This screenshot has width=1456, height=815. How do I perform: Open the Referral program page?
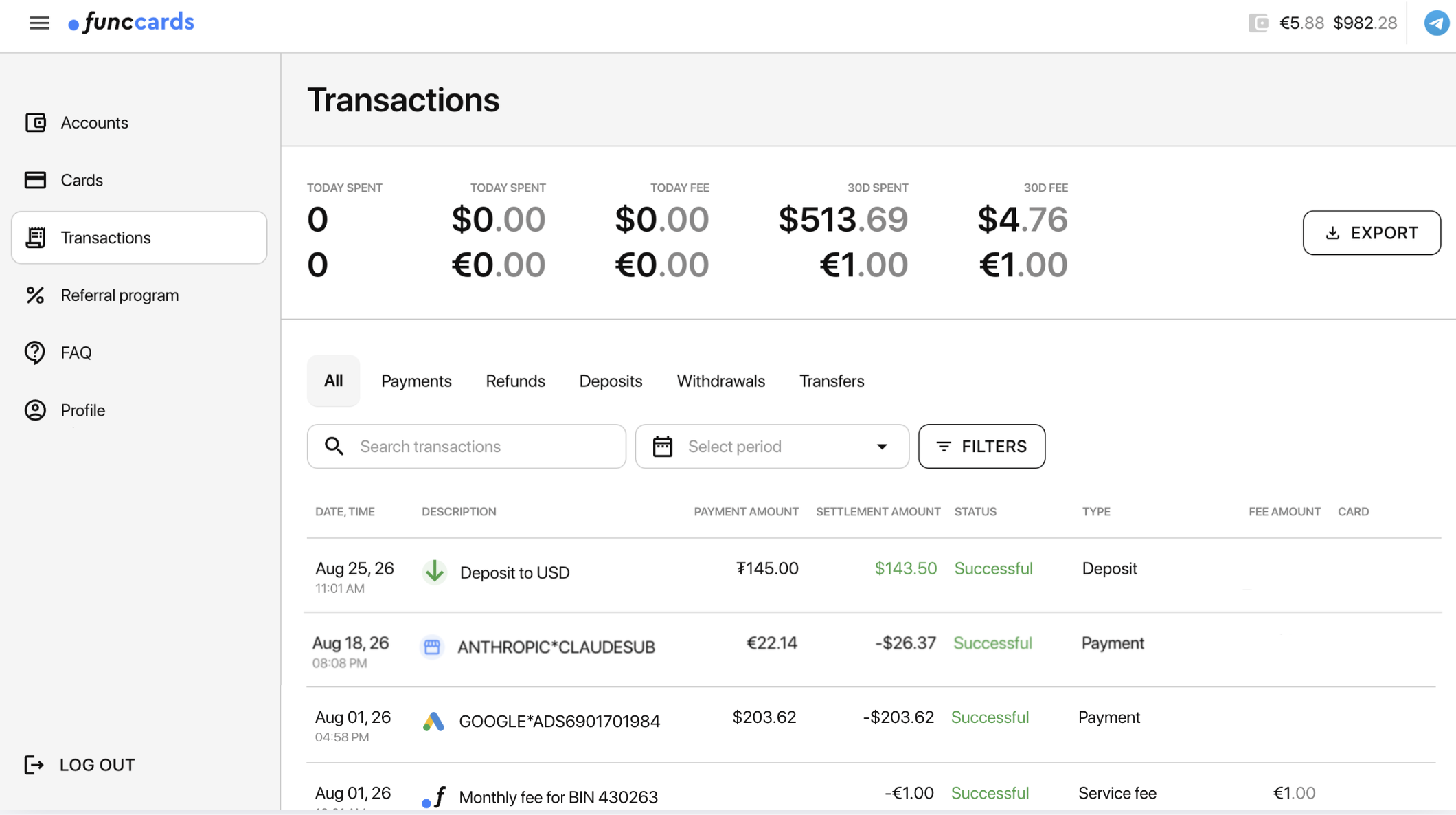(x=120, y=295)
